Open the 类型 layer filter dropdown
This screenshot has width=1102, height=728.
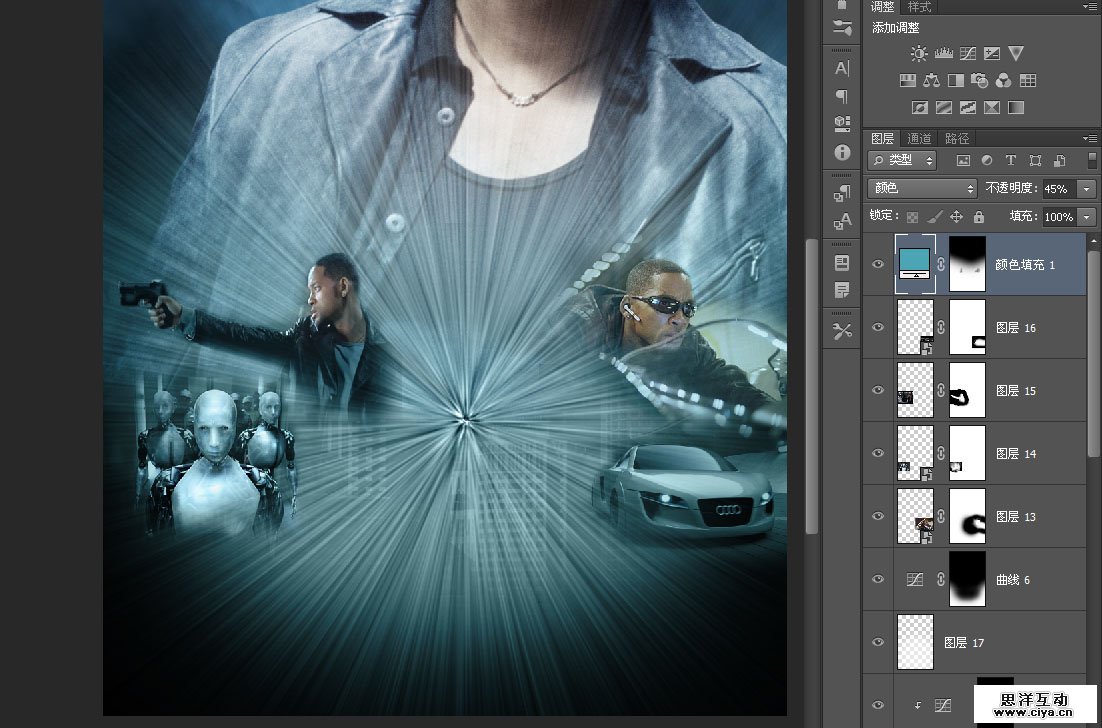(902, 160)
